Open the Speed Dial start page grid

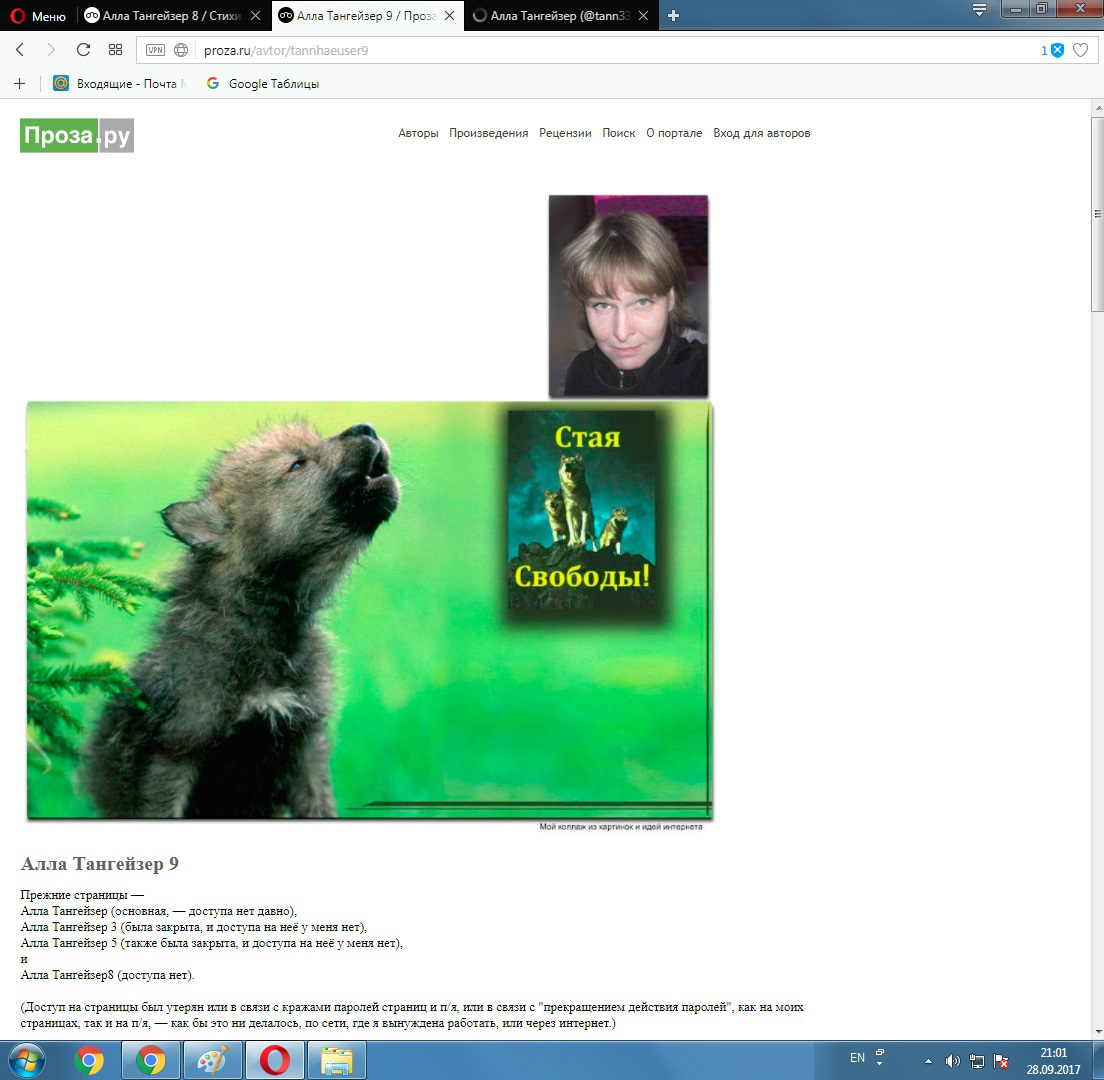pos(115,50)
